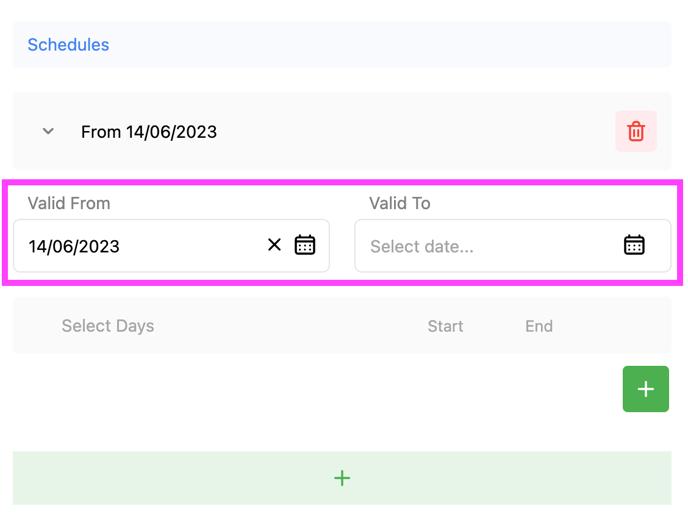The image size is (688, 528).
Task: Click the End column header
Action: coord(539,326)
